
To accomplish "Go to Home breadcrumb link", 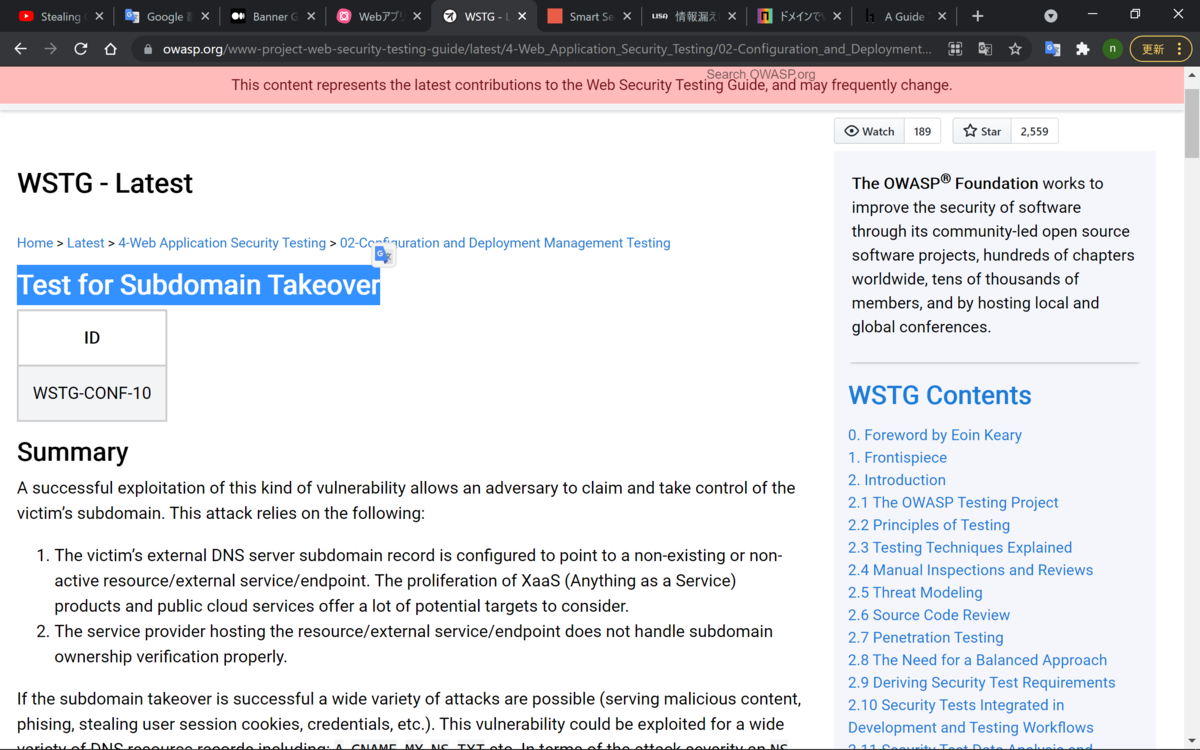I will (x=35, y=243).
